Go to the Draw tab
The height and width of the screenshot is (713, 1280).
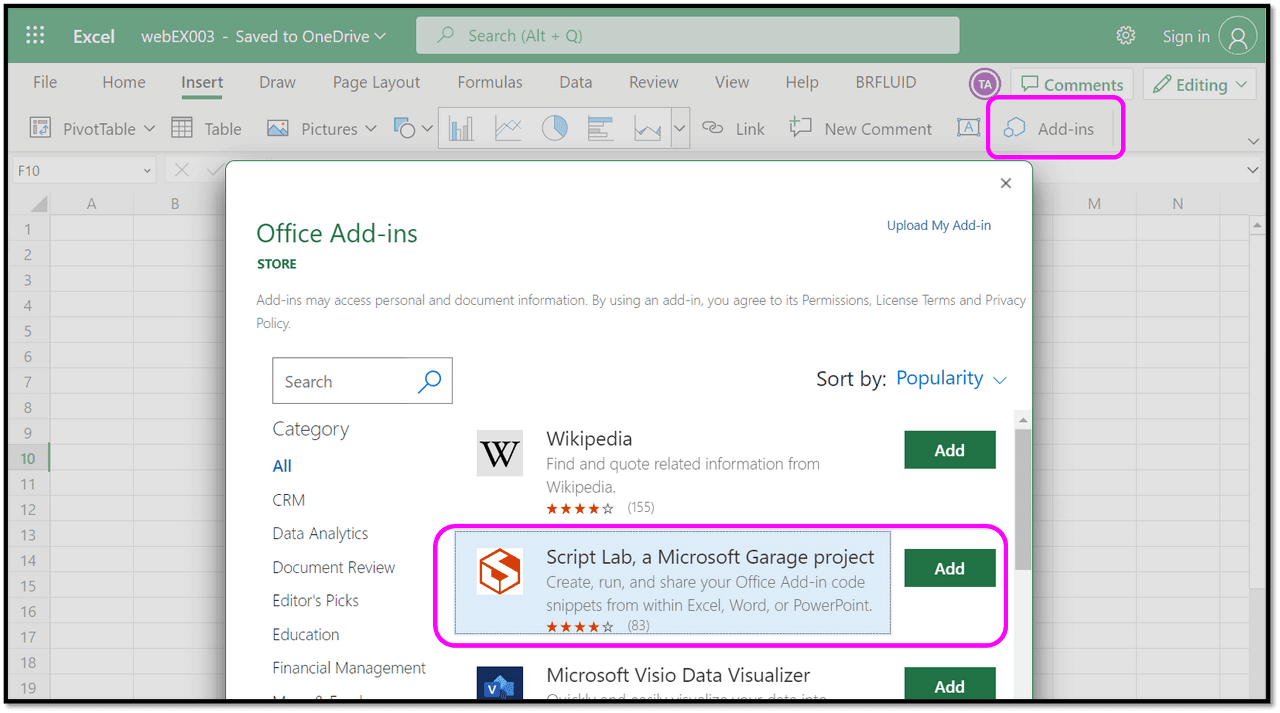click(277, 82)
